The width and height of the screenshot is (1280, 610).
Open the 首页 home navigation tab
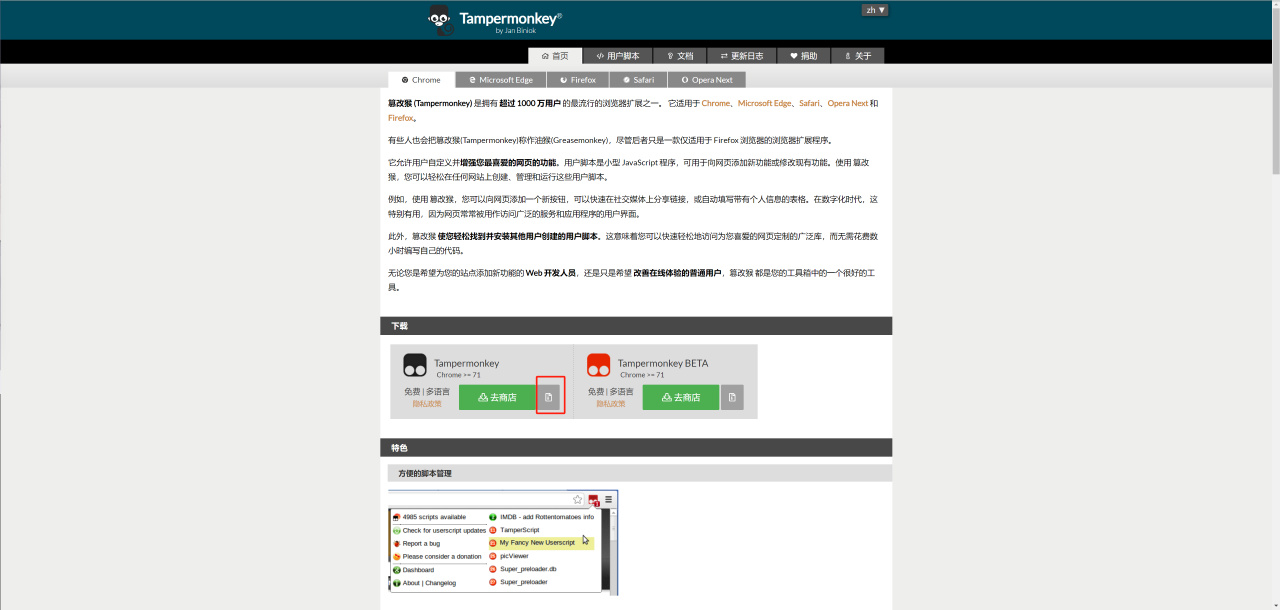pos(555,56)
